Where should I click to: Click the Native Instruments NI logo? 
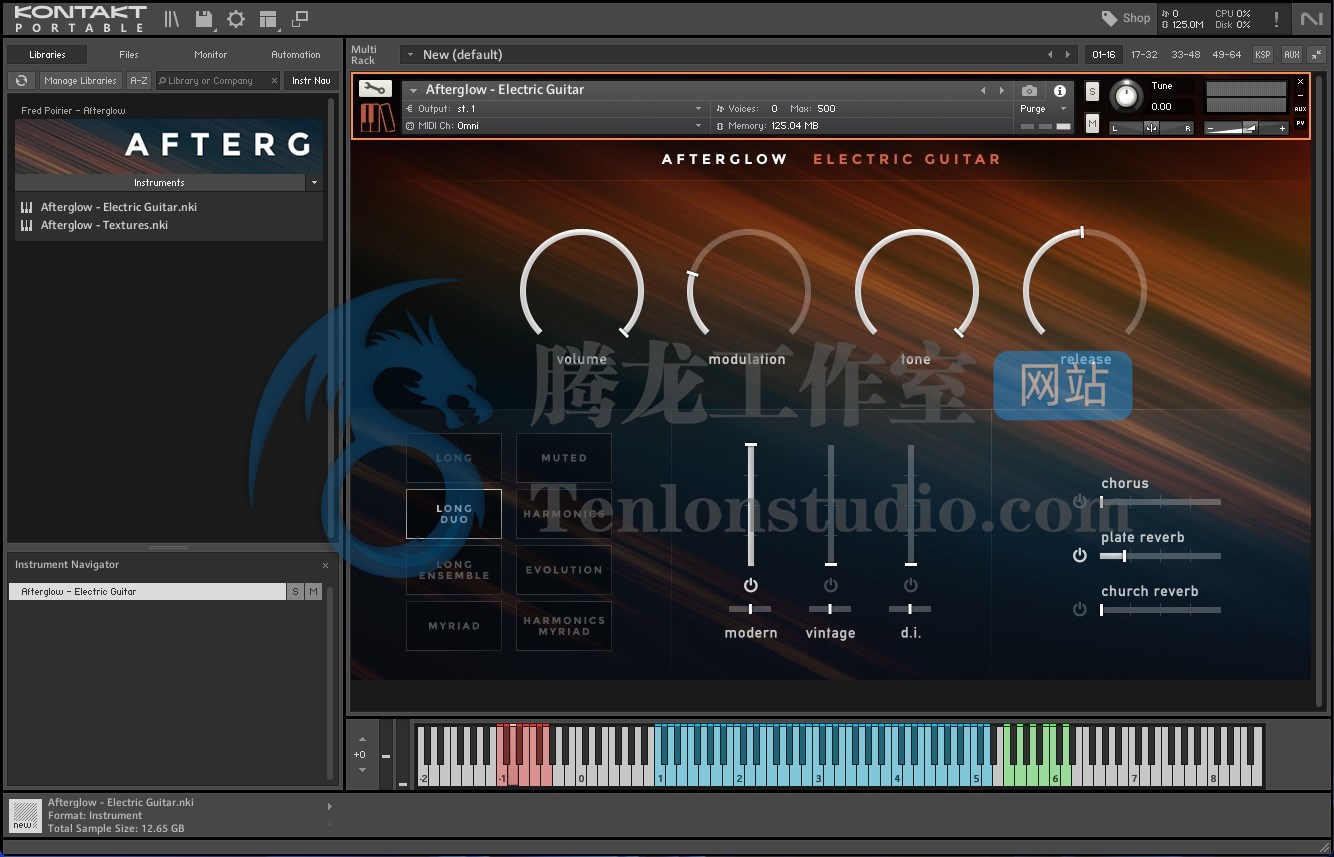coord(1311,19)
